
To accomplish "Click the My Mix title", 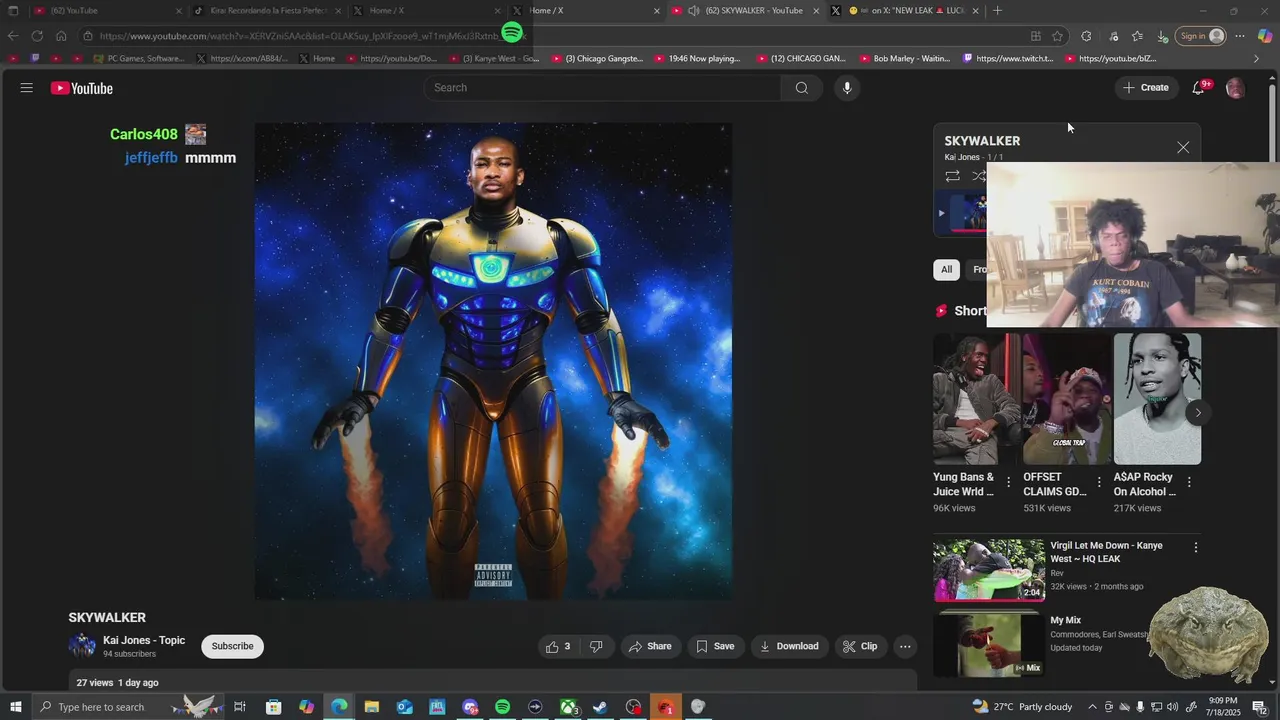I will coord(1065,620).
